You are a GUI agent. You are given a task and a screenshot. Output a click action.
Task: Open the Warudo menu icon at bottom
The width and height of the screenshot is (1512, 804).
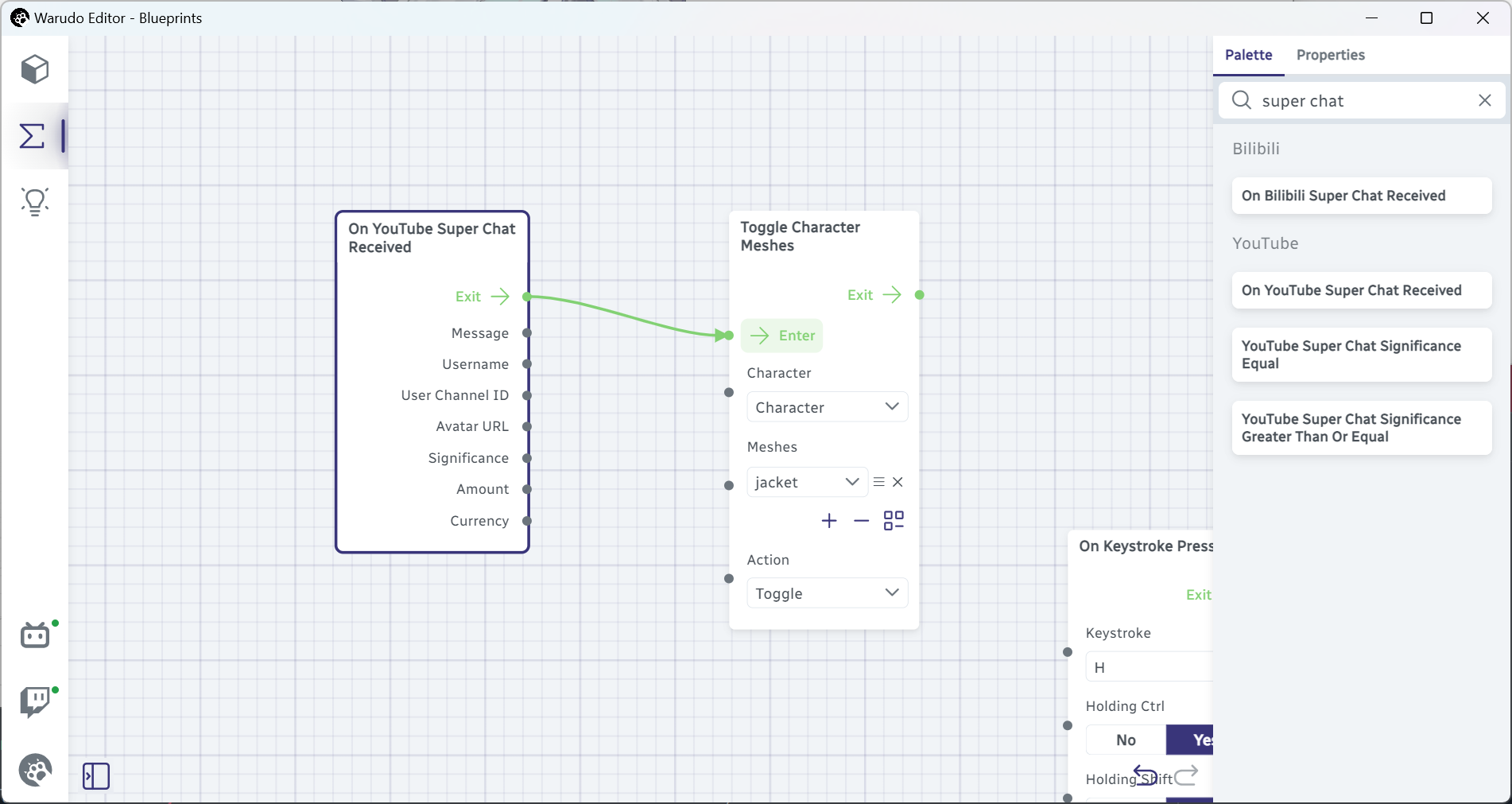coord(36,770)
